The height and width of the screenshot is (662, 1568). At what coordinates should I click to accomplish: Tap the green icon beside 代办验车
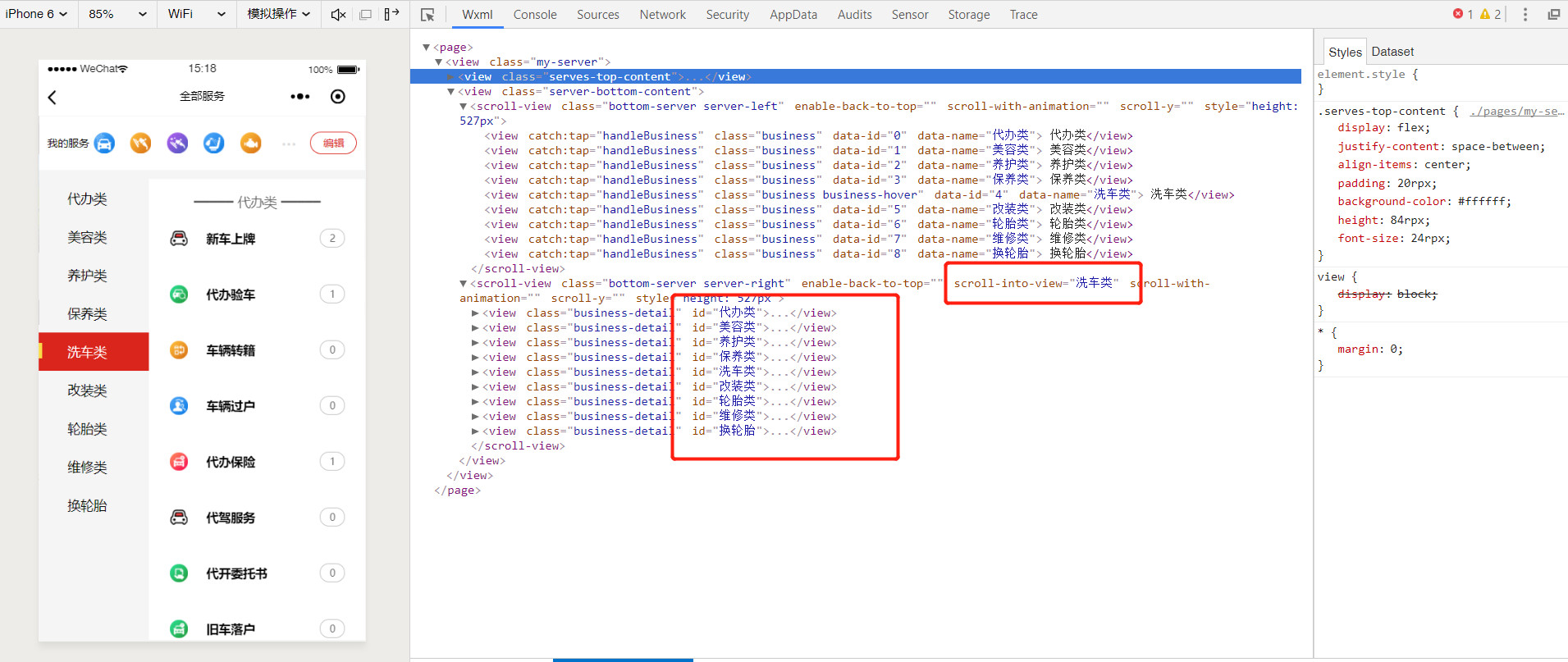point(179,294)
